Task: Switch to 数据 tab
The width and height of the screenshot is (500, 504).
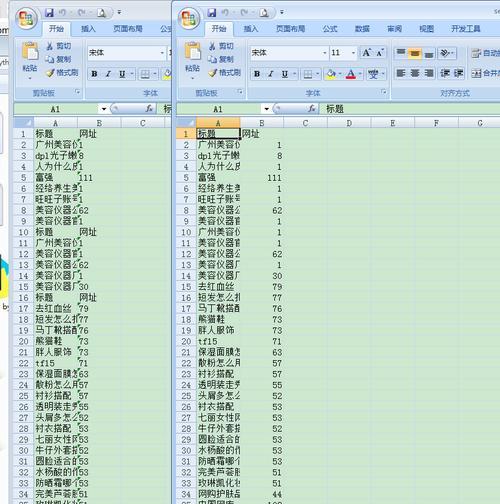Action: click(362, 29)
